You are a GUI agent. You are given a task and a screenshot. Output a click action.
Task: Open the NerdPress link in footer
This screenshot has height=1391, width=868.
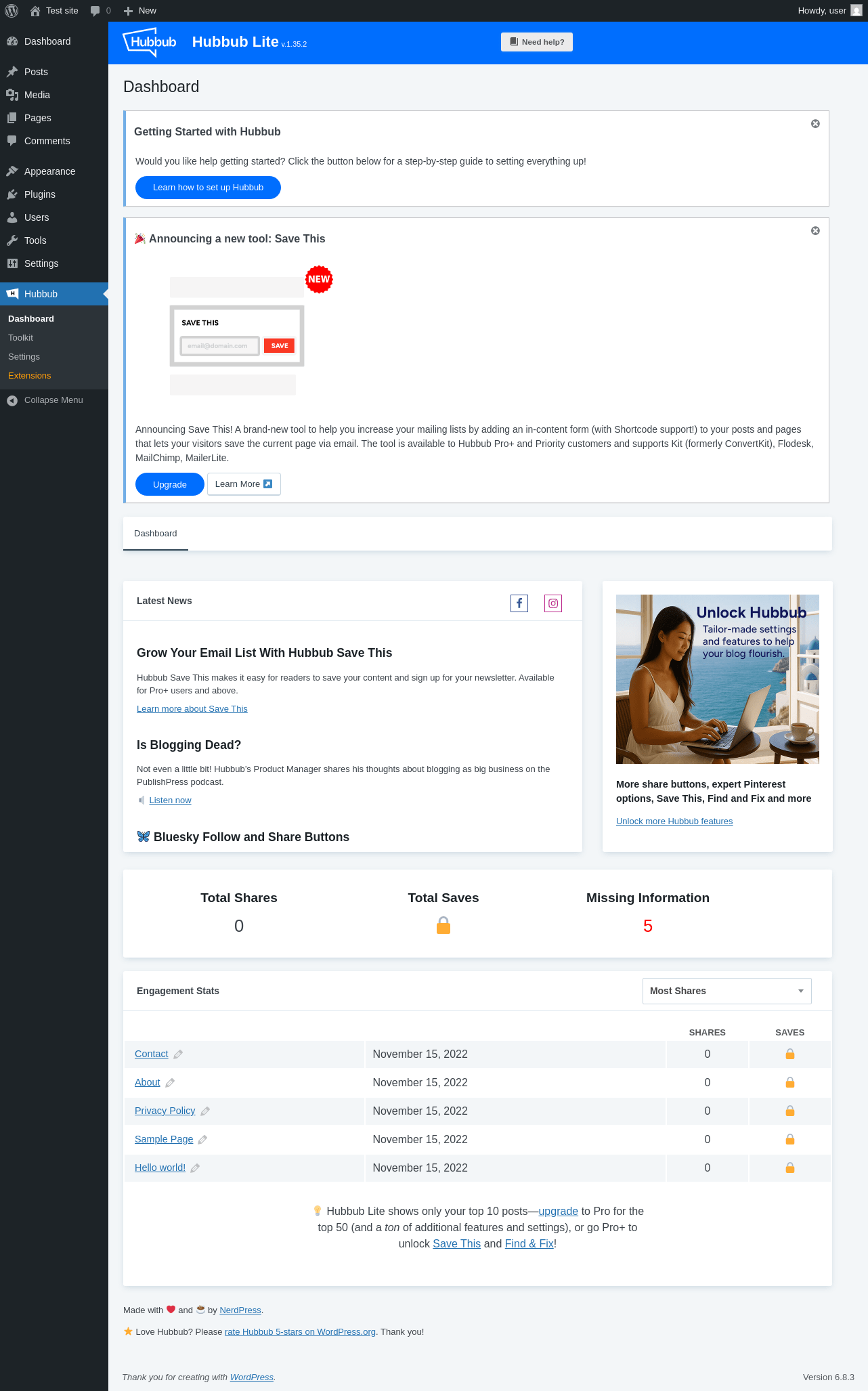(x=240, y=1310)
